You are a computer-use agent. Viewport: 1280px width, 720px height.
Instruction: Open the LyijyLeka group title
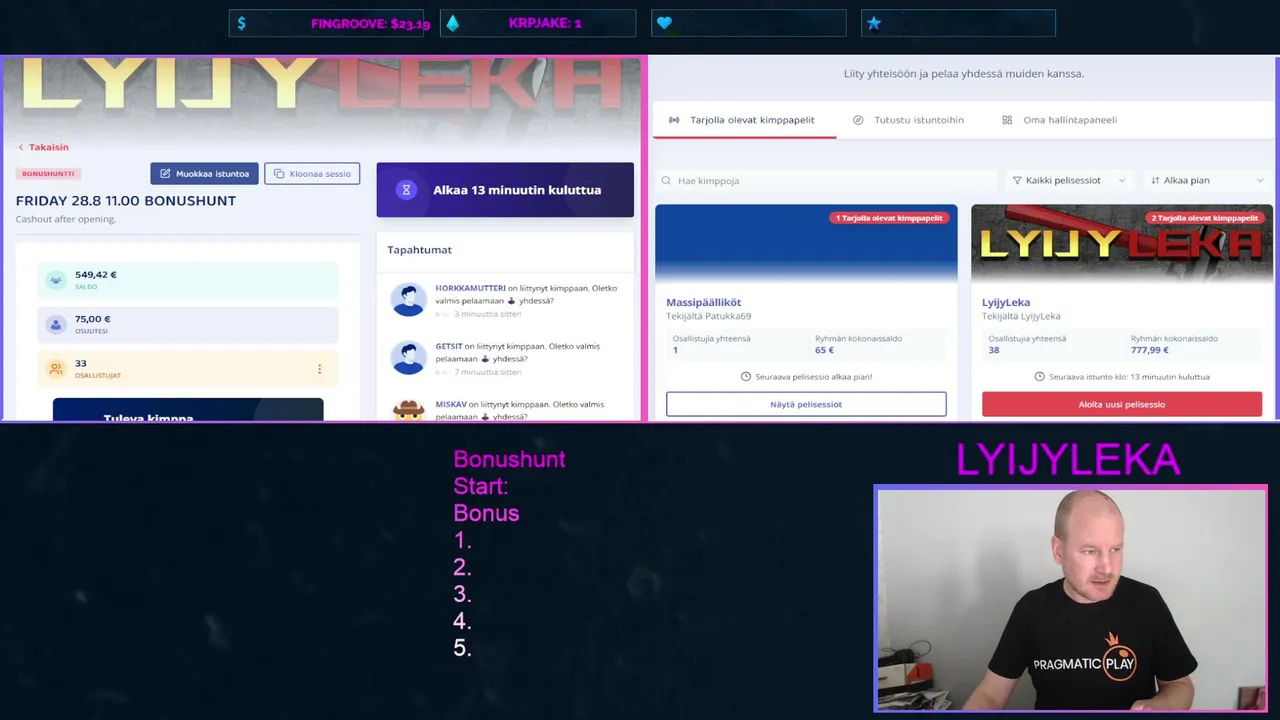pyautogui.click(x=1006, y=302)
